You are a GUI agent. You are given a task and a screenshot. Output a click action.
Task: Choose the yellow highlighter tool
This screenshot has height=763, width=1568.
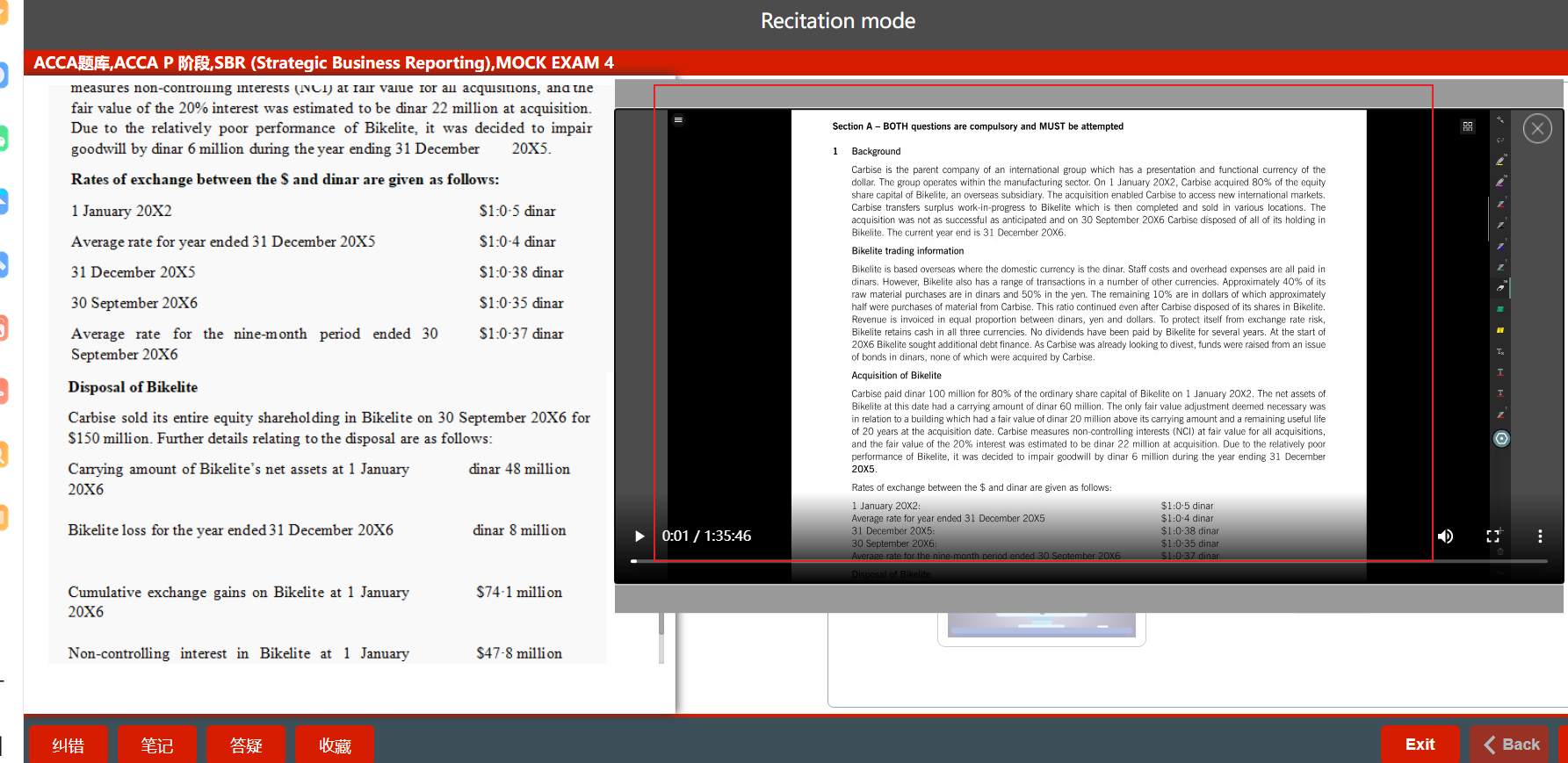tap(1500, 162)
